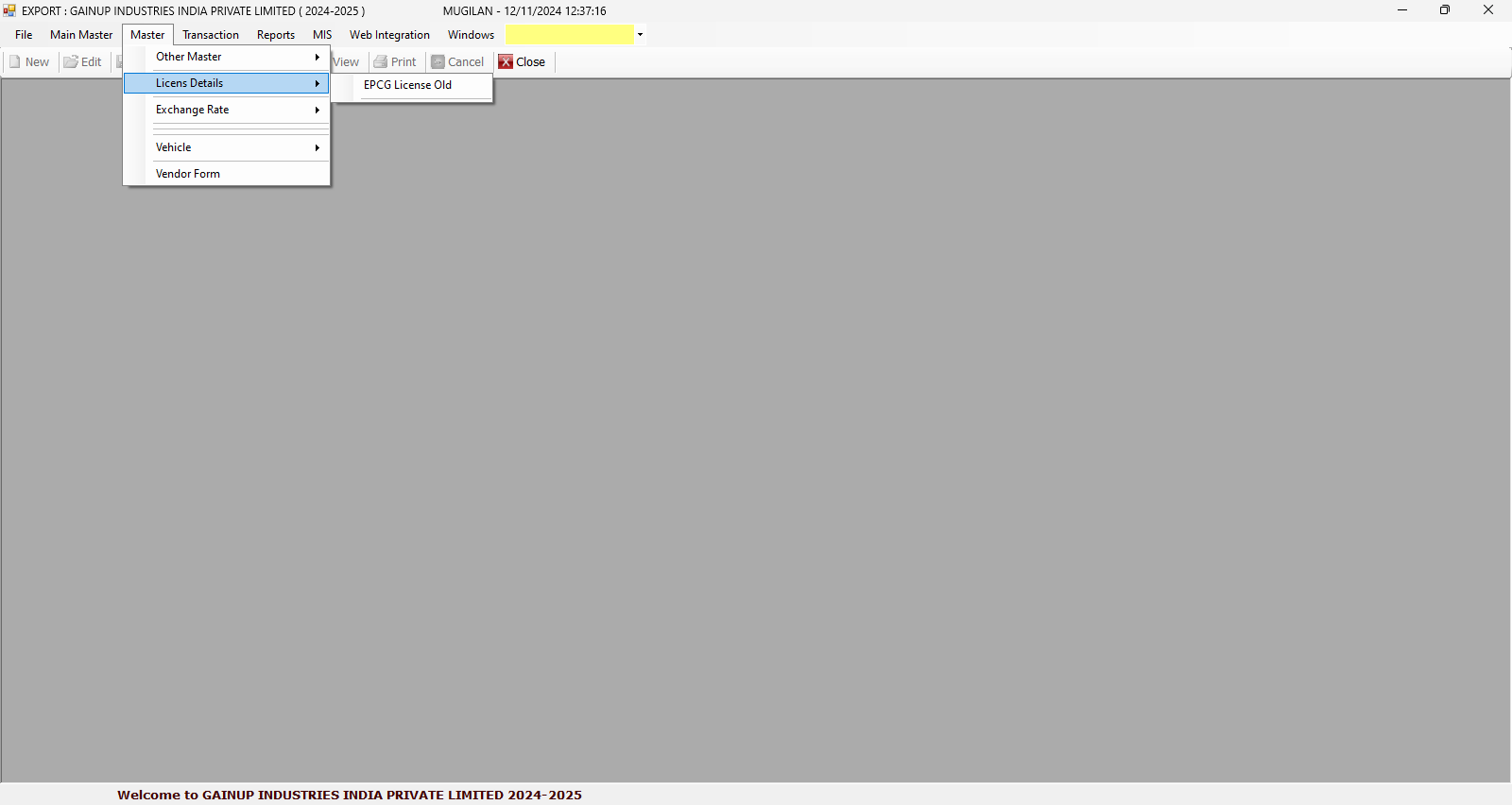
Task: Open the Transaction menu
Action: click(211, 35)
